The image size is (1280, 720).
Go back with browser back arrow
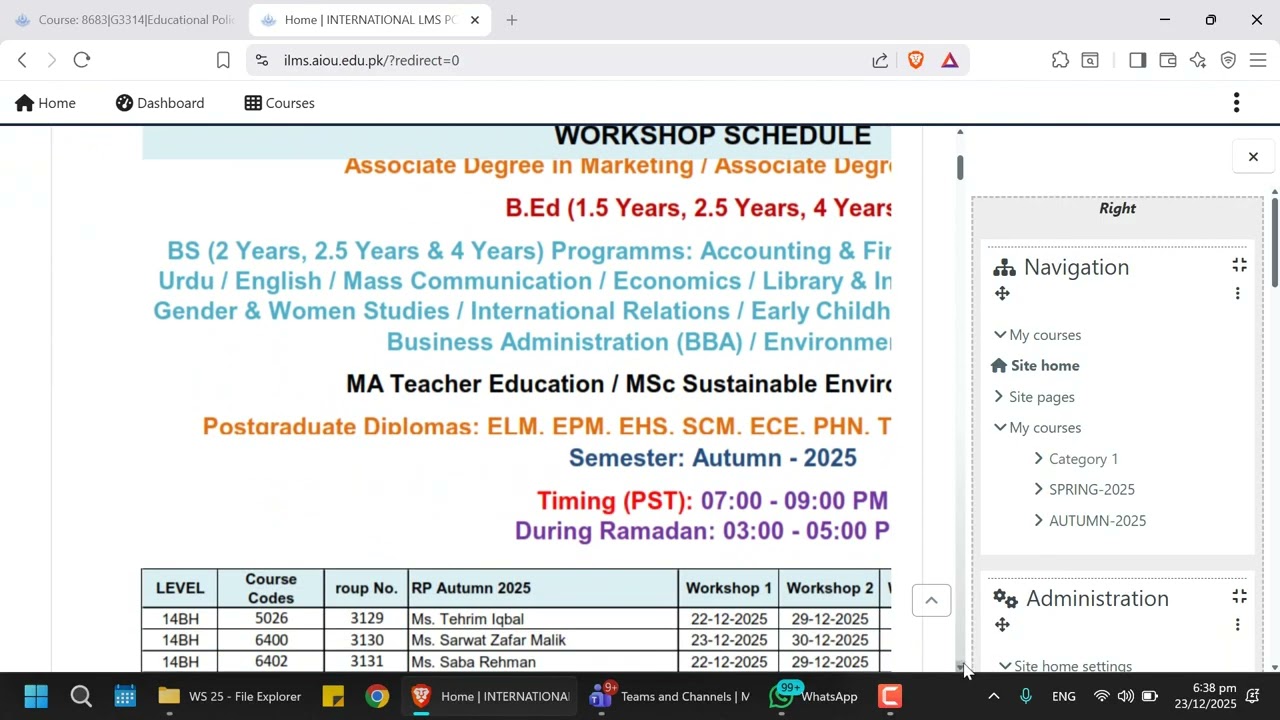click(22, 60)
